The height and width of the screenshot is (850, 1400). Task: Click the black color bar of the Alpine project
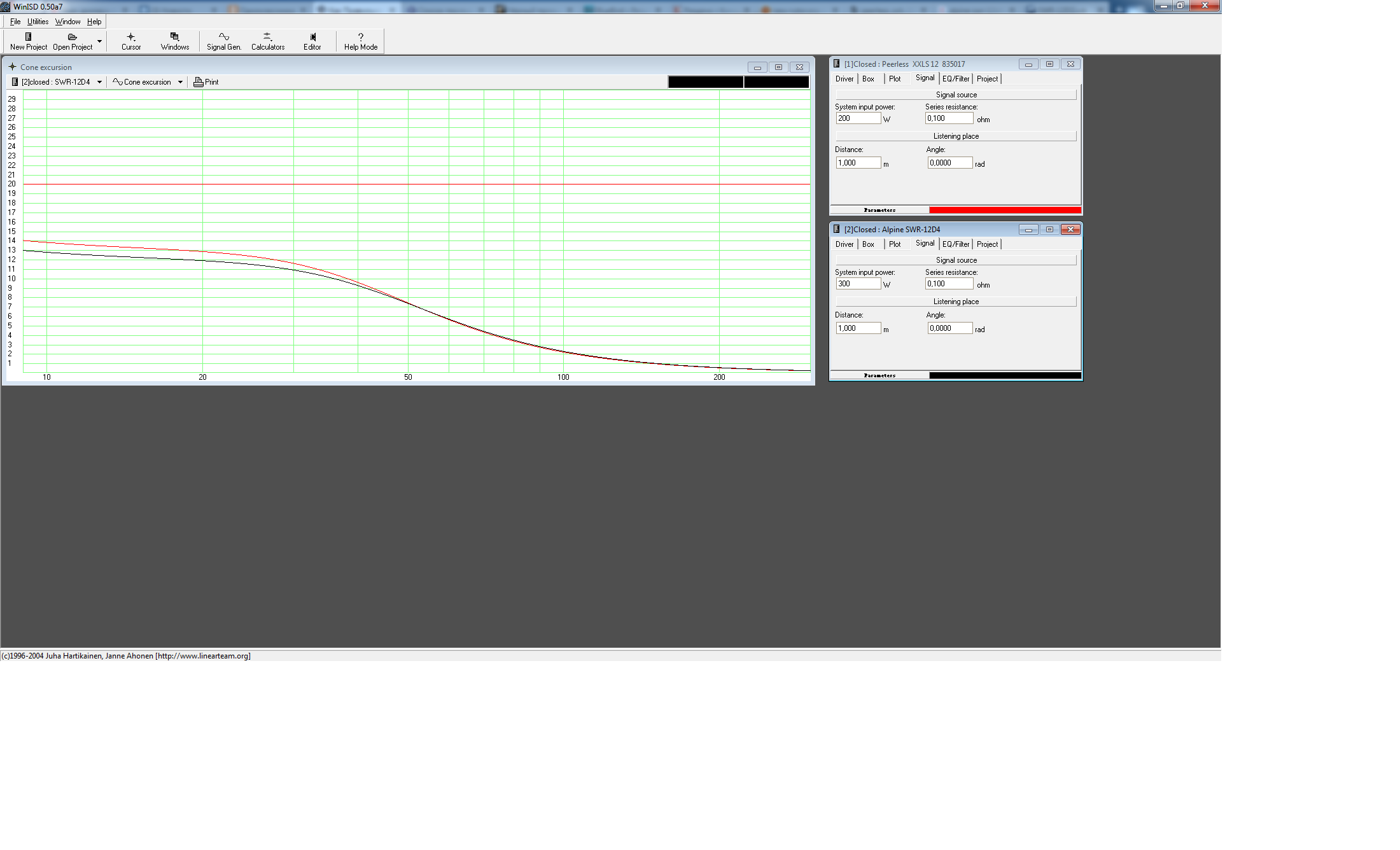(1005, 375)
